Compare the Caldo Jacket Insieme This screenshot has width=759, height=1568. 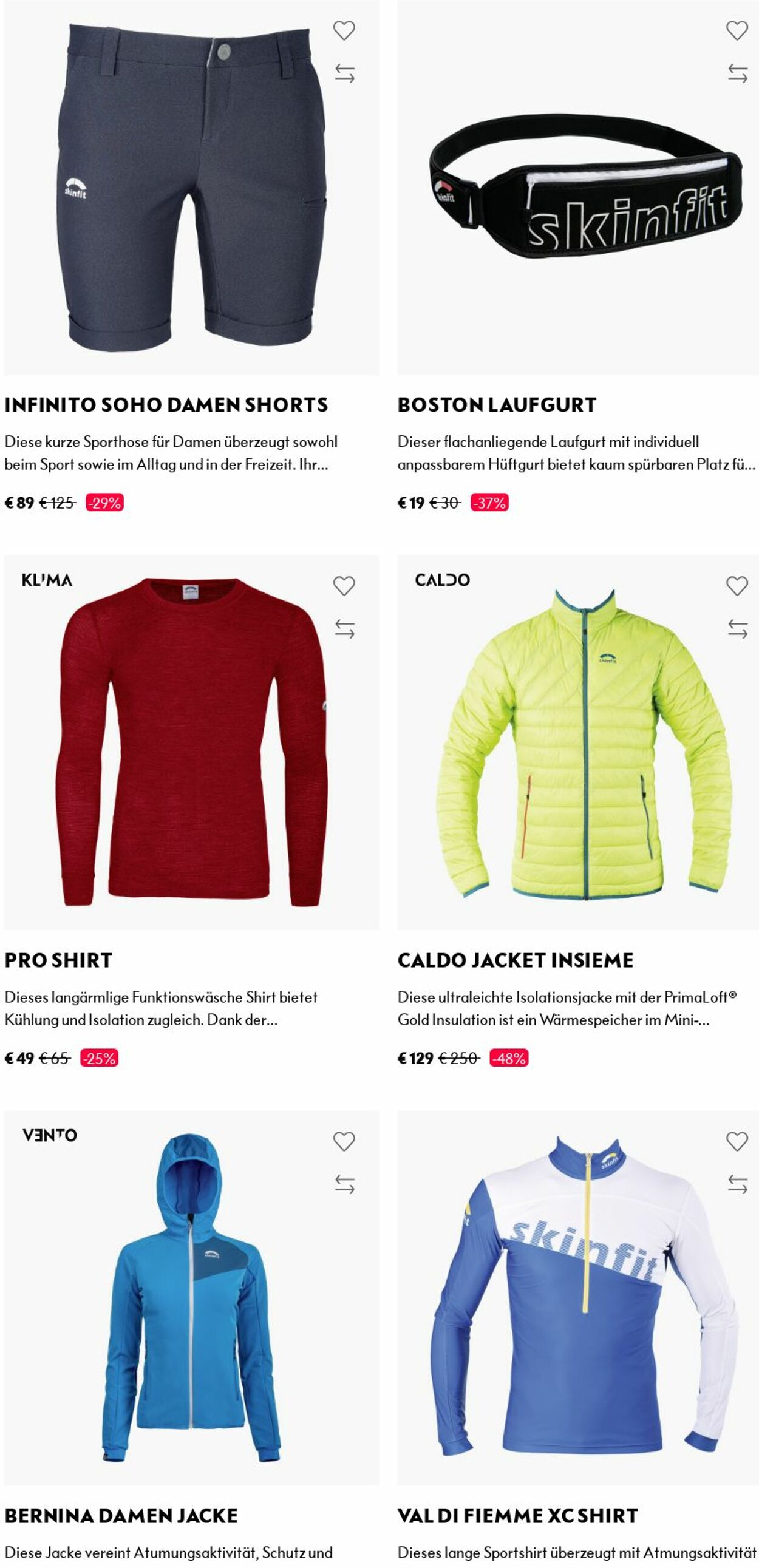[x=738, y=629]
